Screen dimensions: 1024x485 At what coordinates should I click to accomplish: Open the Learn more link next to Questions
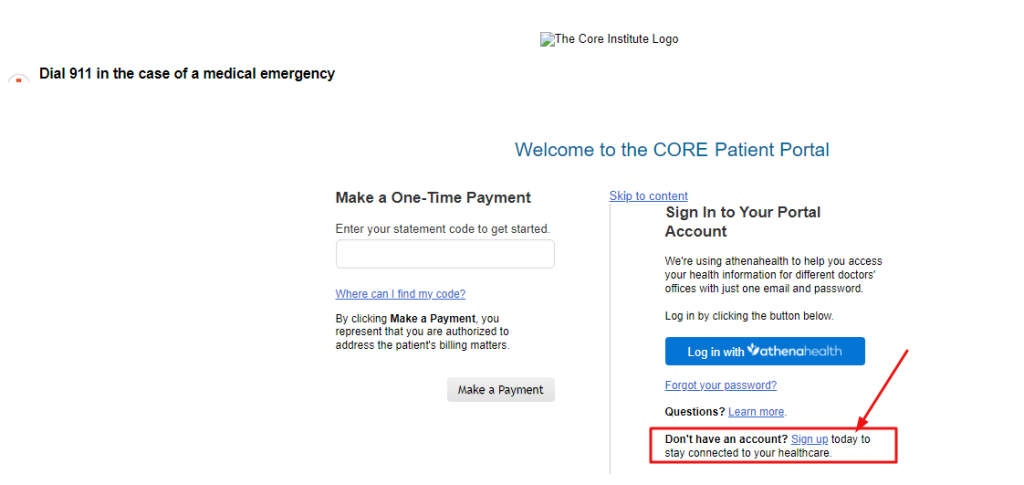tap(756, 412)
